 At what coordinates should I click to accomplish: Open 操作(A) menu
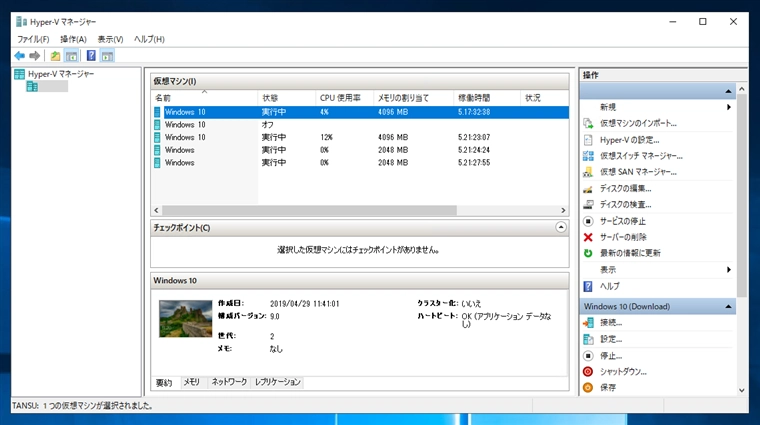[x=73, y=39]
